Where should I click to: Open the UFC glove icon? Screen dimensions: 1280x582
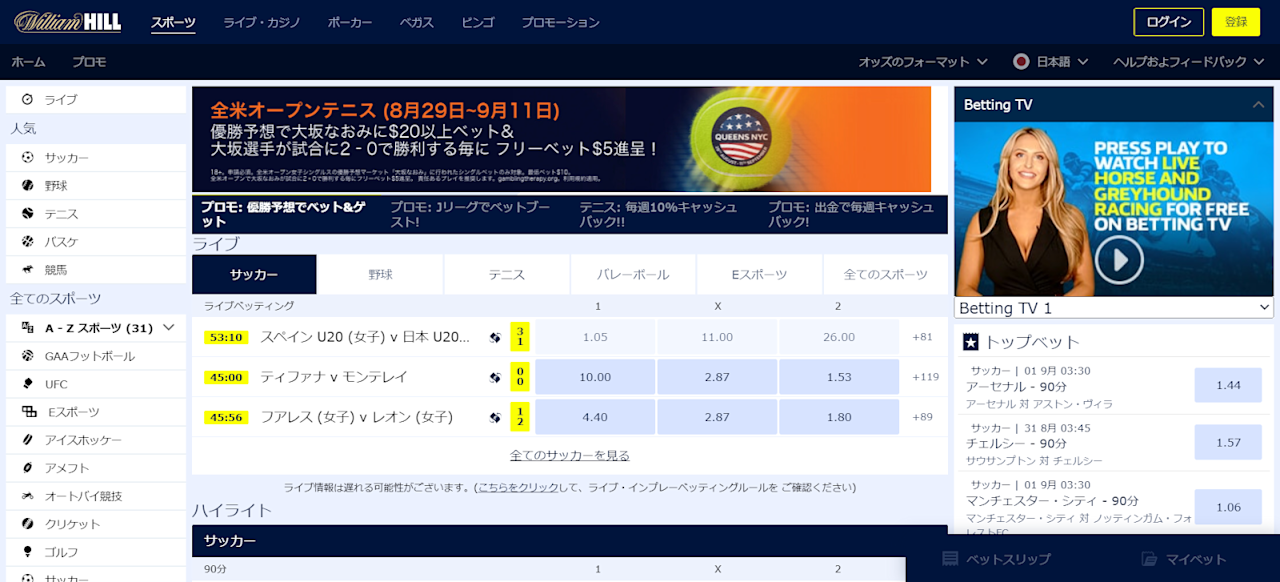pos(27,384)
